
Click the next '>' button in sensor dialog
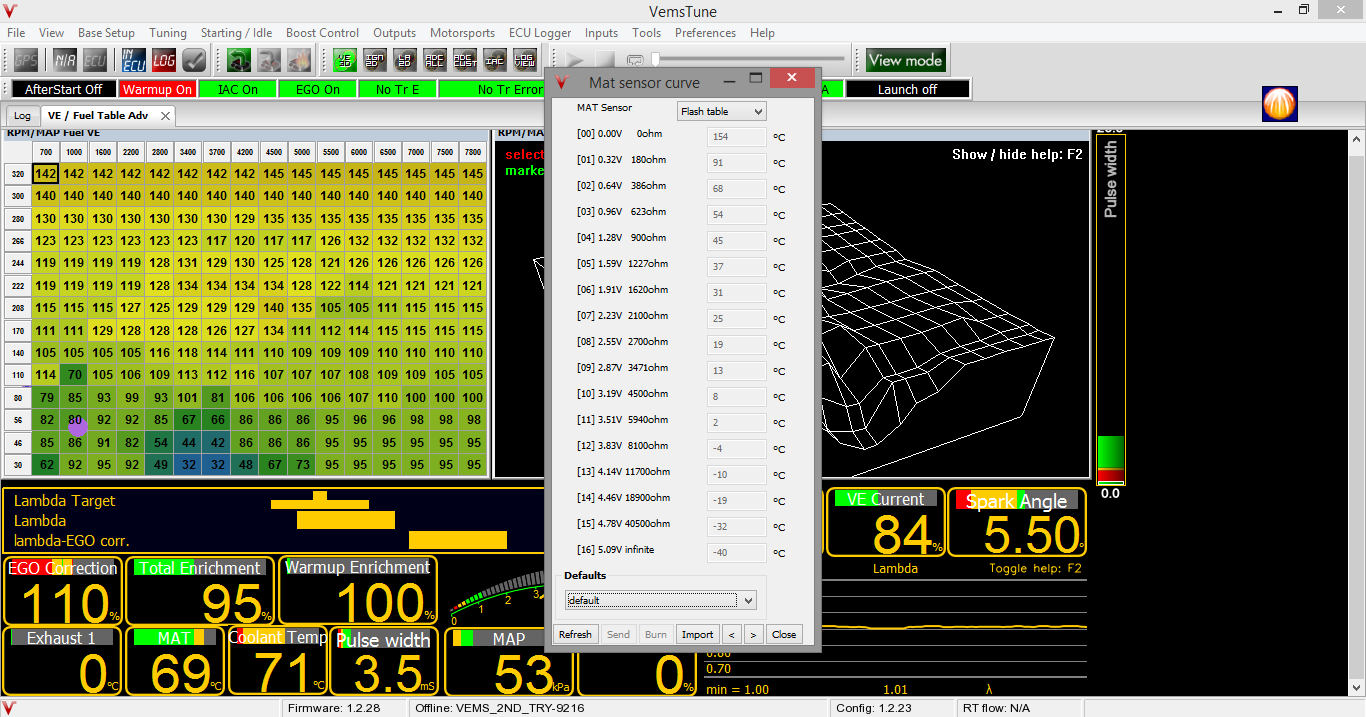753,634
